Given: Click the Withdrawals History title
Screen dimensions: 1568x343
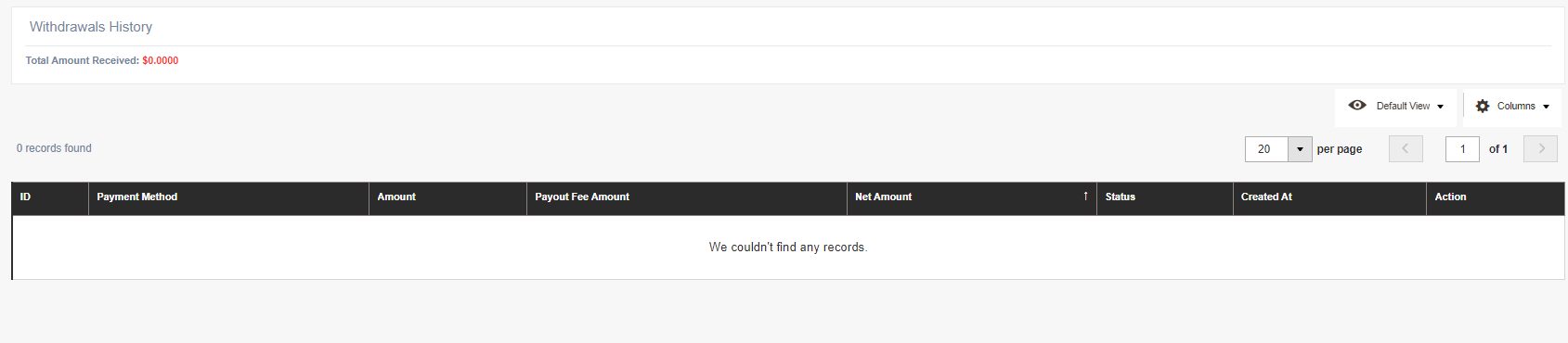Looking at the screenshot, I should pyautogui.click(x=91, y=27).
